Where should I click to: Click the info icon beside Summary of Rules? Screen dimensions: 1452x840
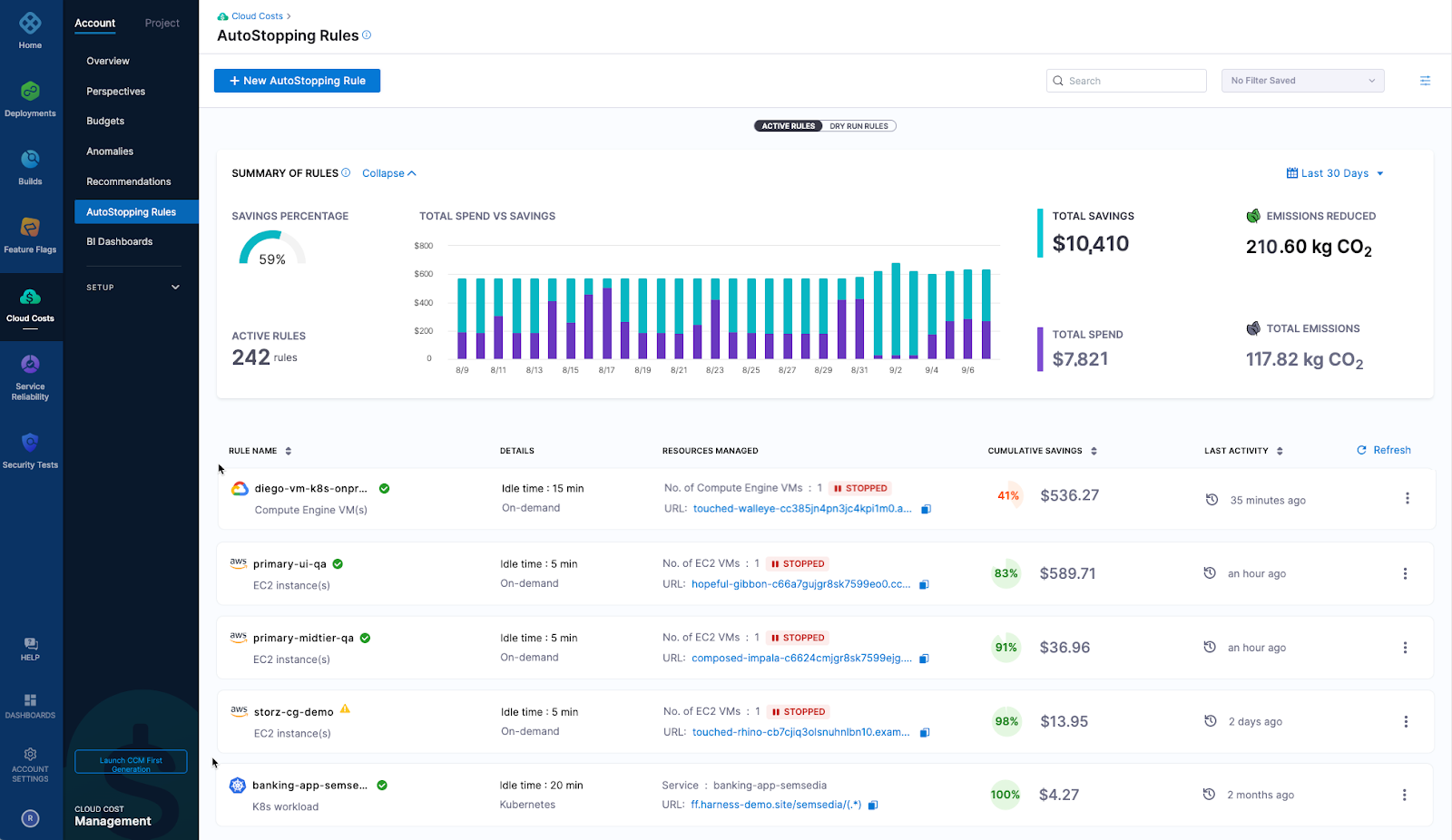pos(346,172)
